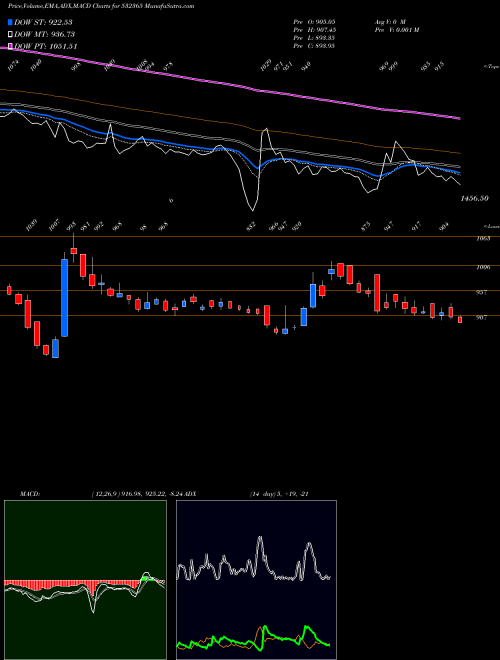Screen dimensions: 500x660
Task: Click the 1006 price level label
Action: coord(483,267)
